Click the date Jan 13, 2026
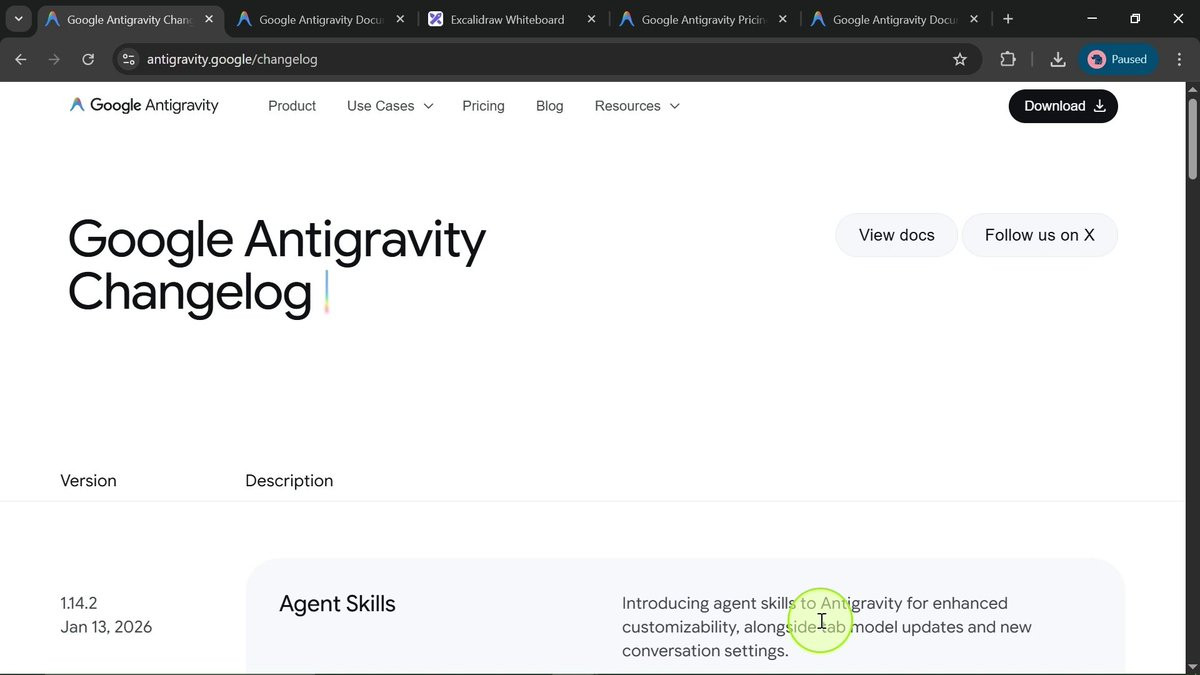Screen dimensions: 1200x675 point(106,627)
